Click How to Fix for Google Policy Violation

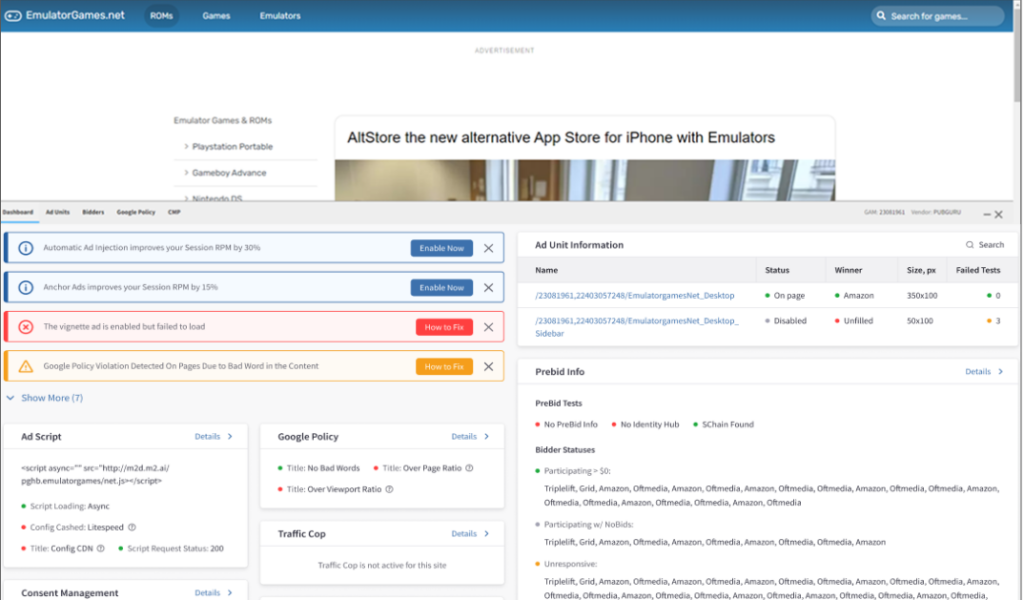444,366
